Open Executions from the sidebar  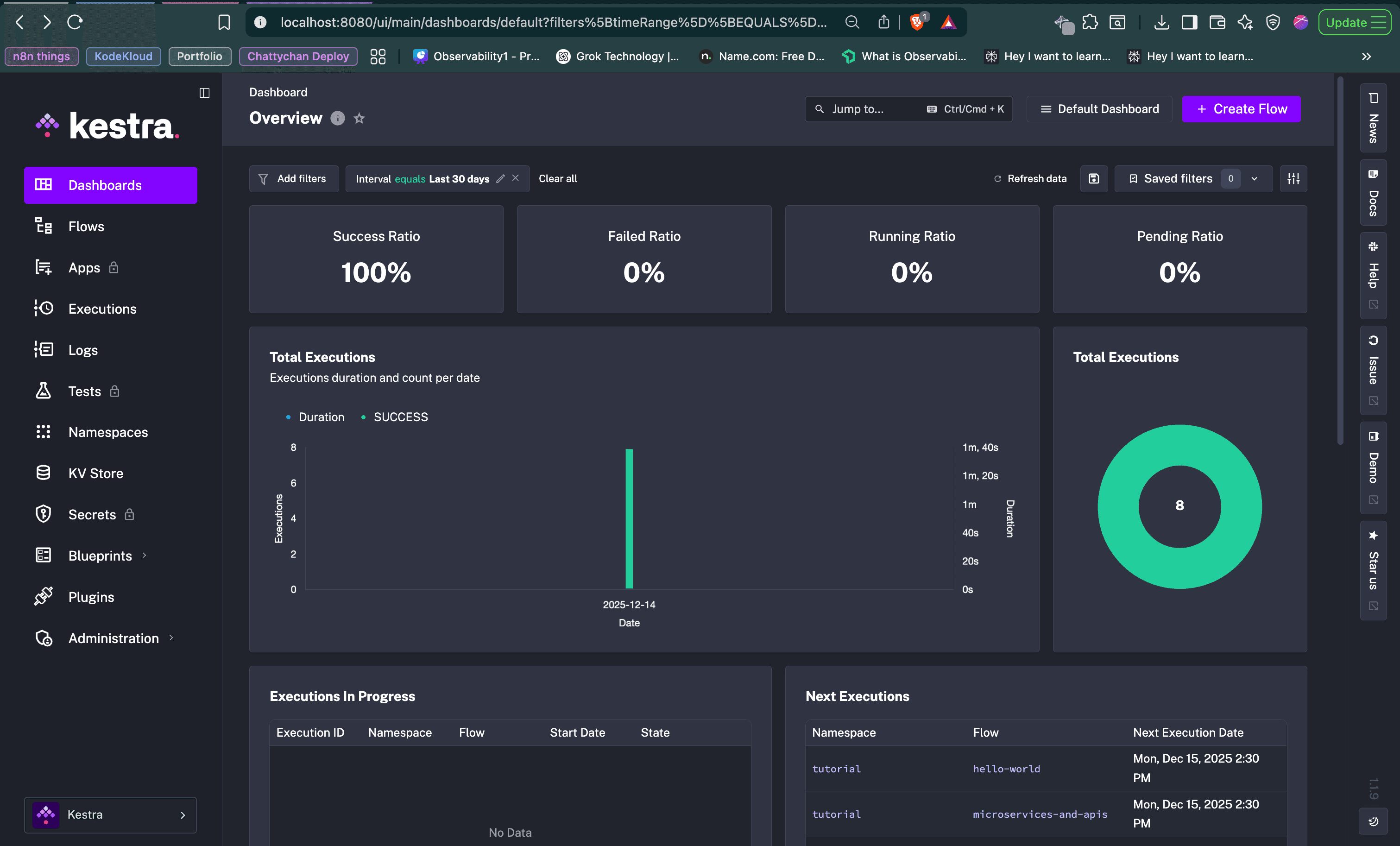[102, 309]
